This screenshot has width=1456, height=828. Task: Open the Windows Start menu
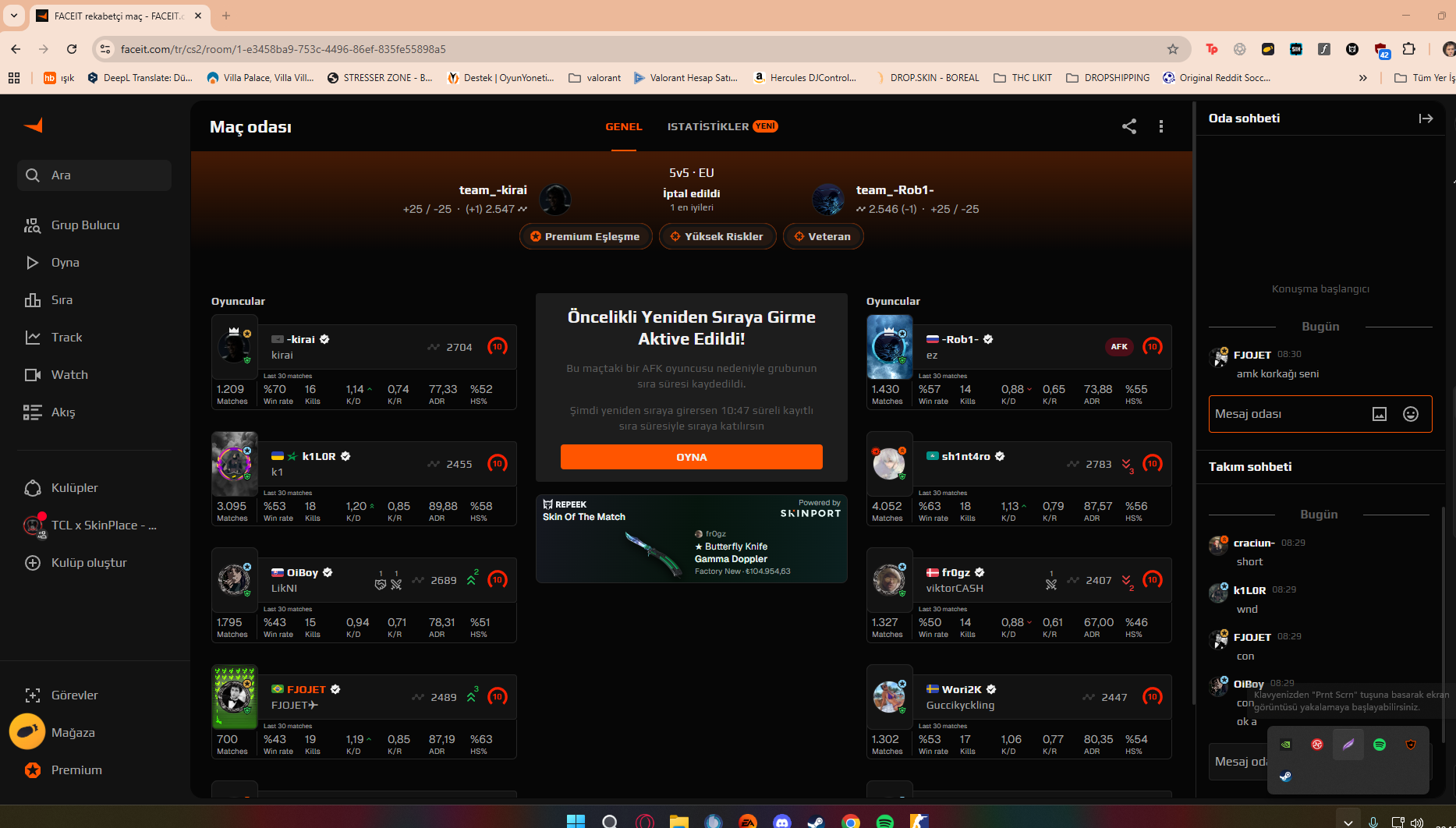pyautogui.click(x=576, y=821)
